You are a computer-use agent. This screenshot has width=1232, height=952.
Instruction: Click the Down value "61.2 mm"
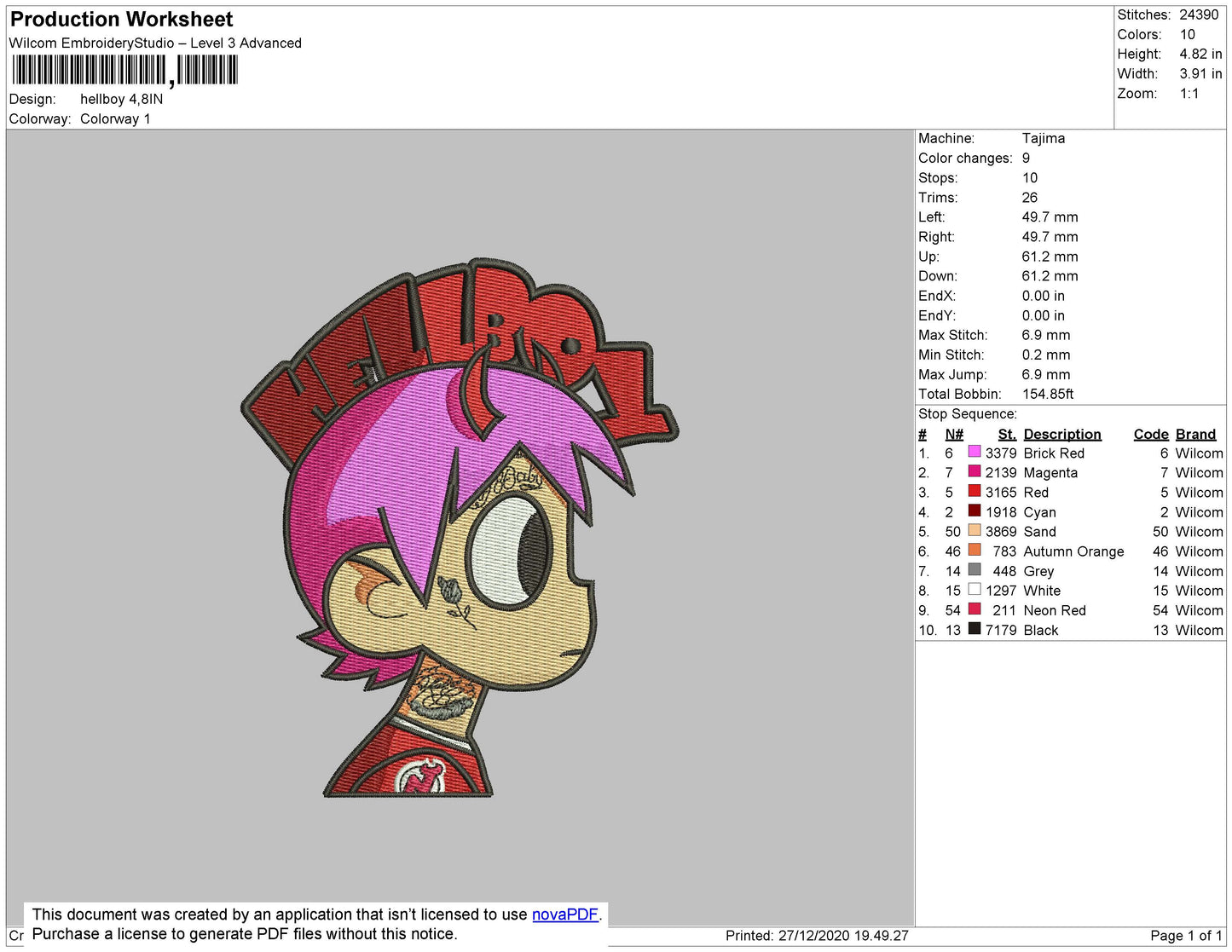(x=1050, y=276)
